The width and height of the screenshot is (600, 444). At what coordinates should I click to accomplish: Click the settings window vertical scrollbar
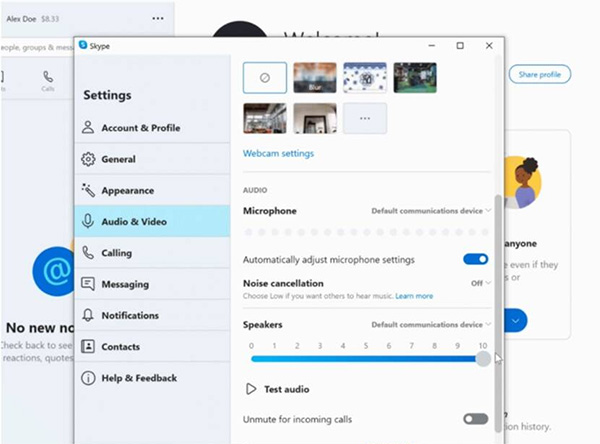pos(498,313)
